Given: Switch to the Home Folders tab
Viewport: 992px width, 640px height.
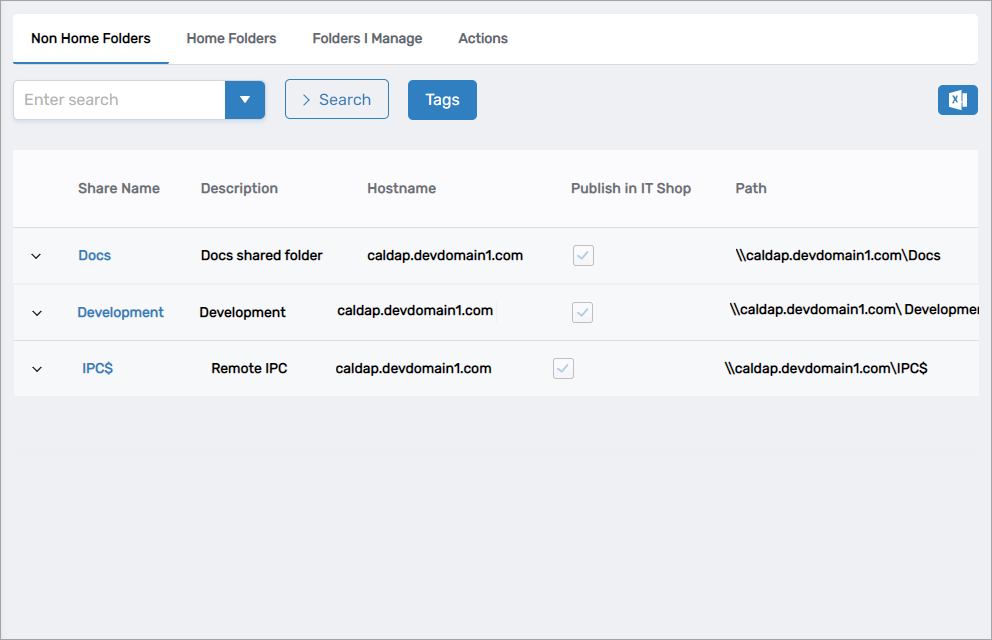Looking at the screenshot, I should pyautogui.click(x=231, y=39).
